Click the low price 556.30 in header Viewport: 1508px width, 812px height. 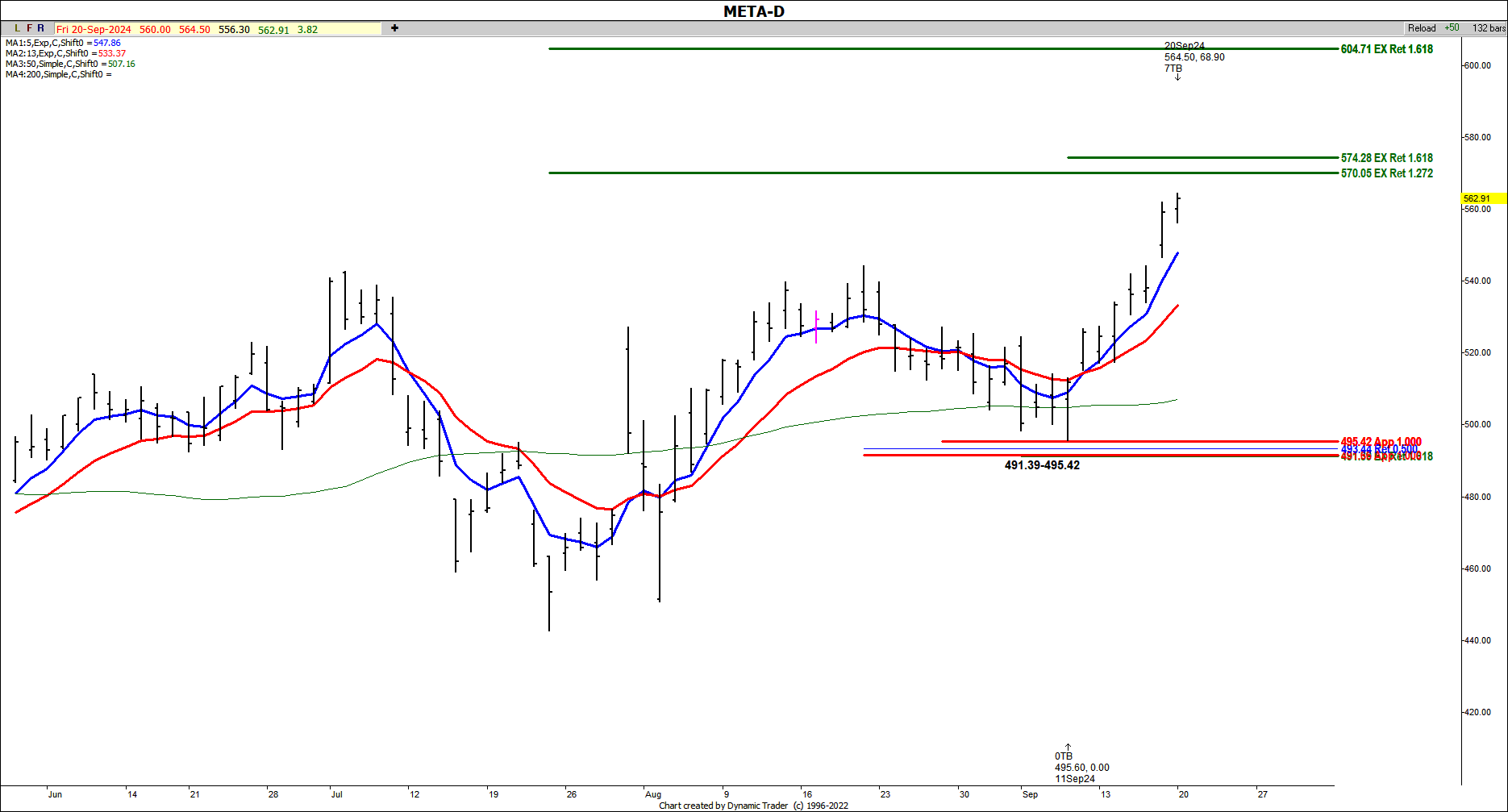(234, 29)
